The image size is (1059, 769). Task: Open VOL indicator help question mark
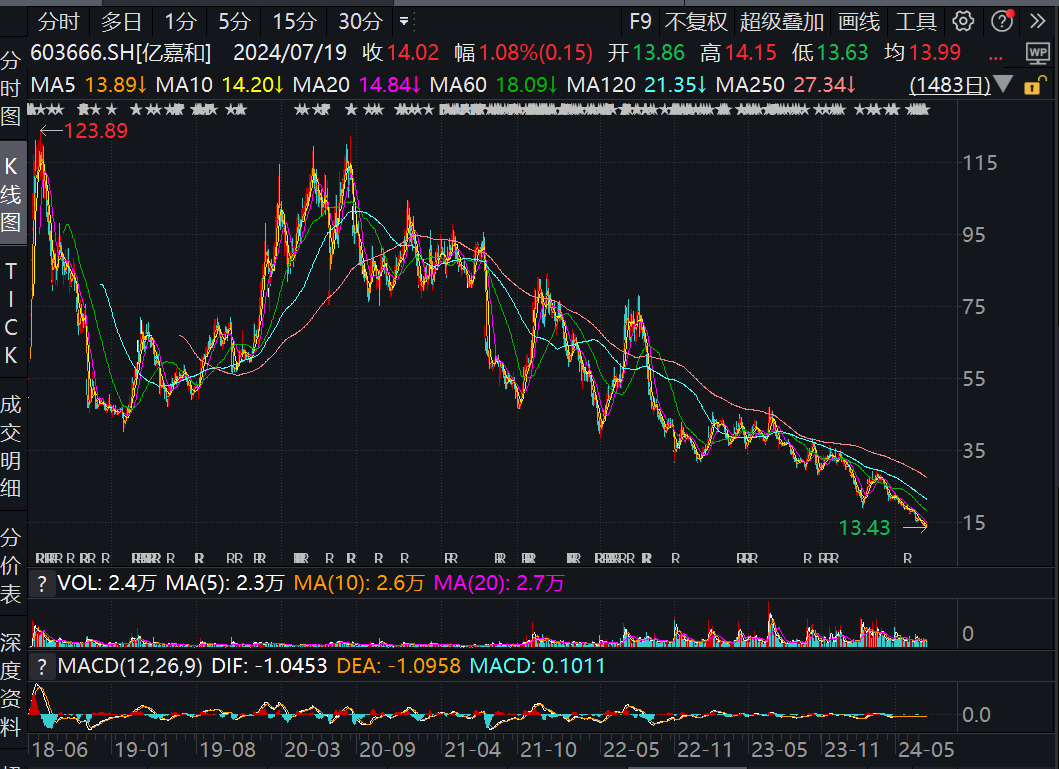(42, 583)
